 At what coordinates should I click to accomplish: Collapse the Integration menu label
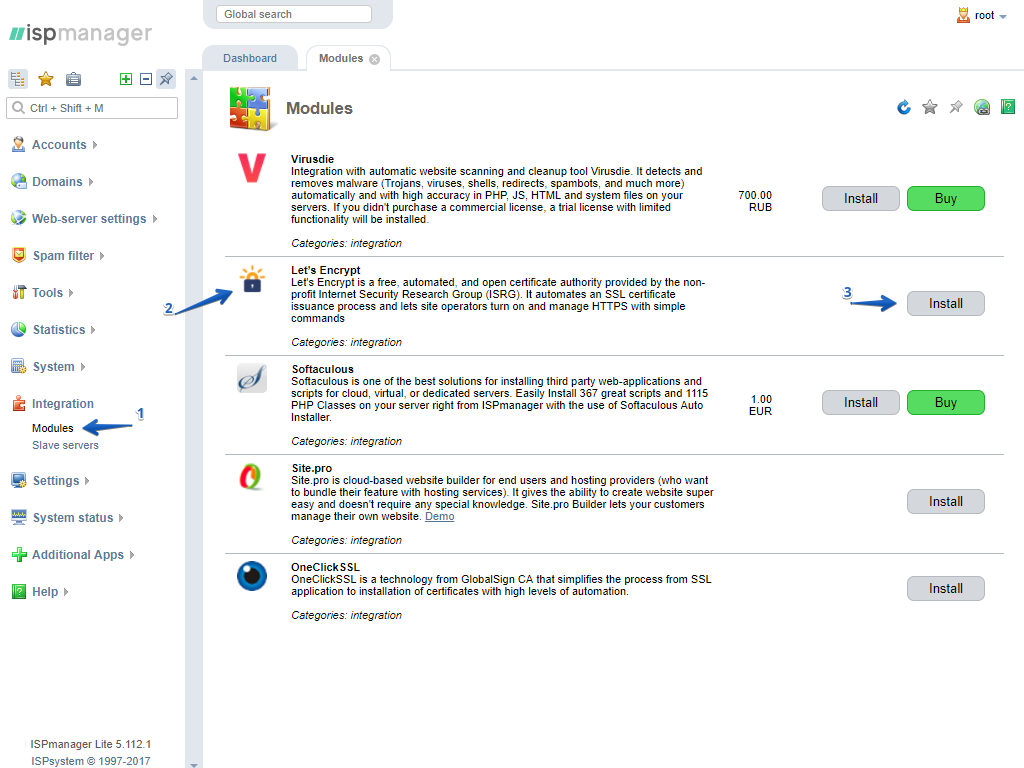63,404
